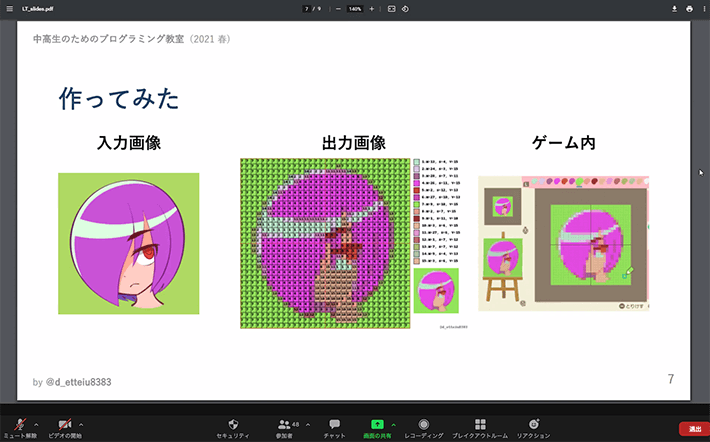710x442 pixels.
Task: Click the red leave meeting button
Action: tap(694, 428)
